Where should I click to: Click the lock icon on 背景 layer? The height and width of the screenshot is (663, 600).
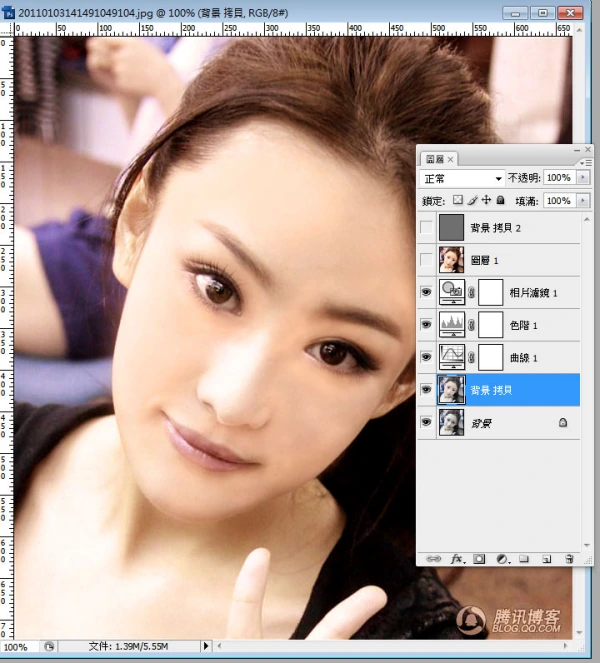click(563, 422)
